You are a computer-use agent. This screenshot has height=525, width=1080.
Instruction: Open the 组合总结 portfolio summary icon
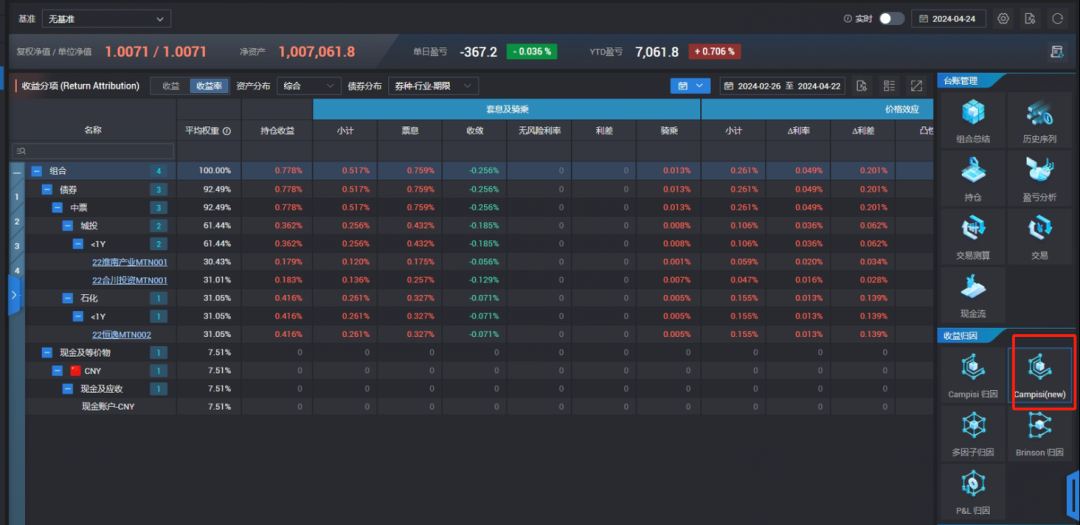click(x=973, y=120)
